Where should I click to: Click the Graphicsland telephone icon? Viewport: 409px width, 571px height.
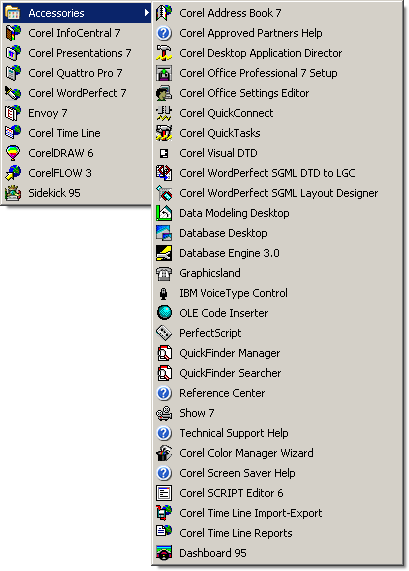[x=164, y=273]
